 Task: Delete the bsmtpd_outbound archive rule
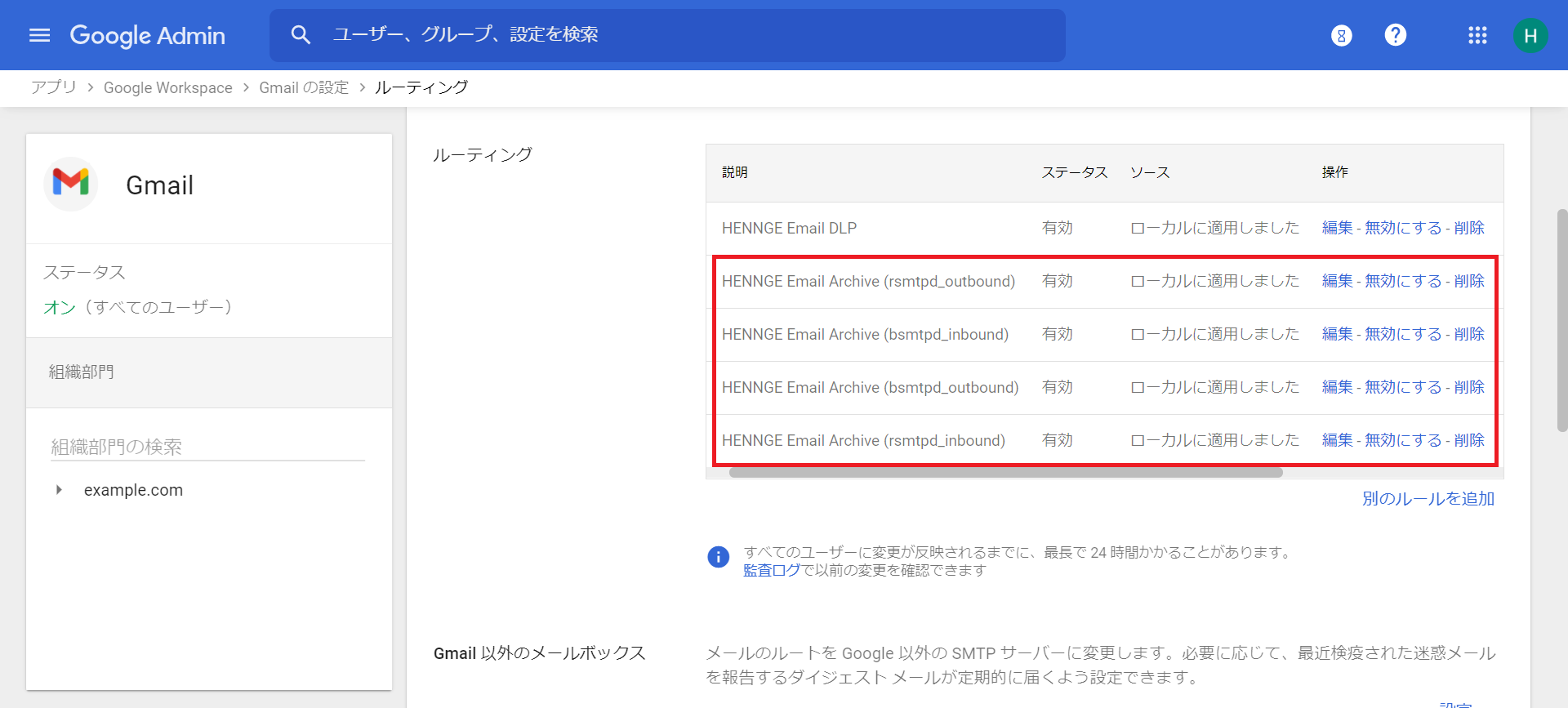coord(1469,387)
